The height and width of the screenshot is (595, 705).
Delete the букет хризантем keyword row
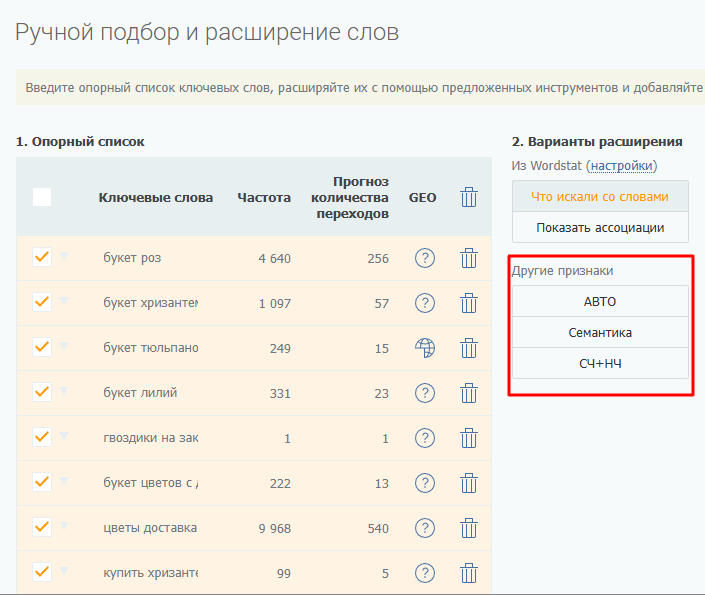[x=468, y=303]
